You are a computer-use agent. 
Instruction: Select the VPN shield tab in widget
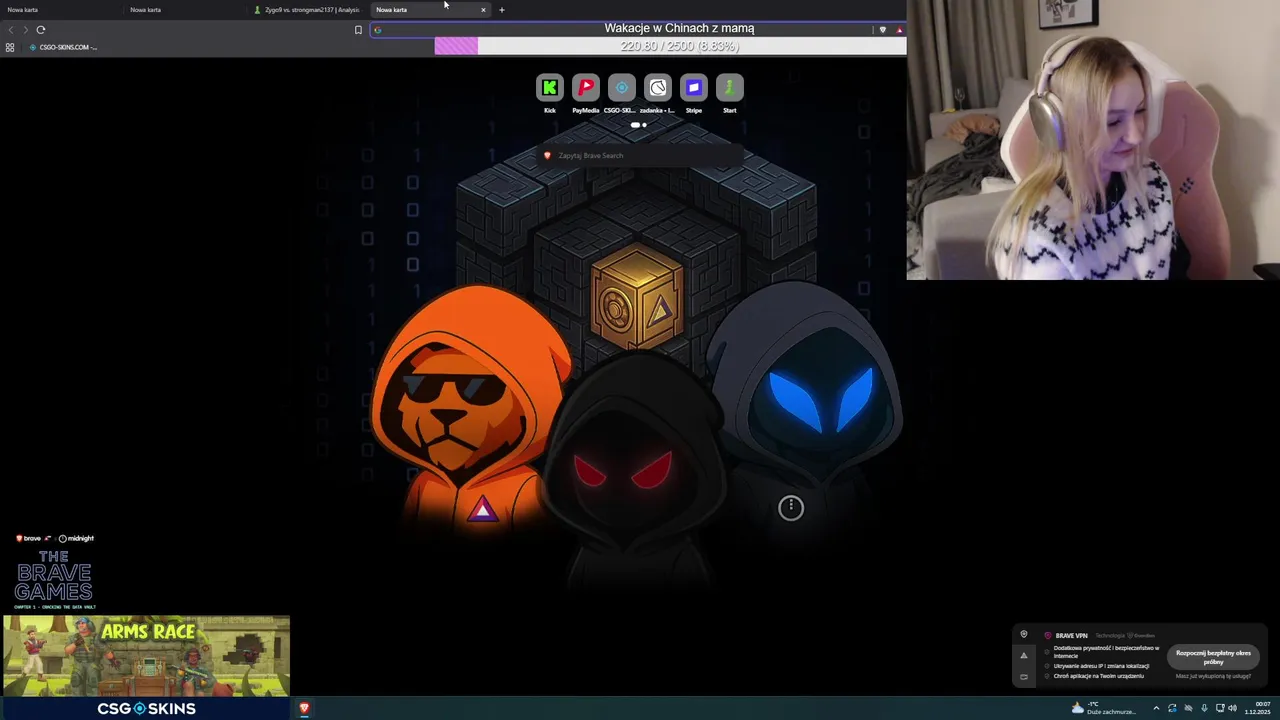tap(1023, 635)
